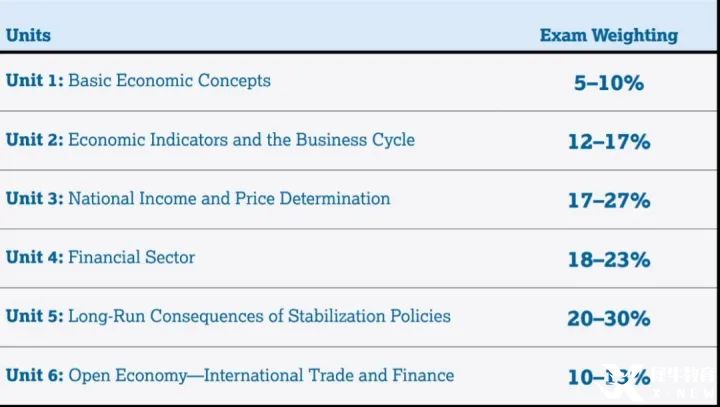
Task: Click the bold Unit 4 label
Action: click(x=34, y=257)
